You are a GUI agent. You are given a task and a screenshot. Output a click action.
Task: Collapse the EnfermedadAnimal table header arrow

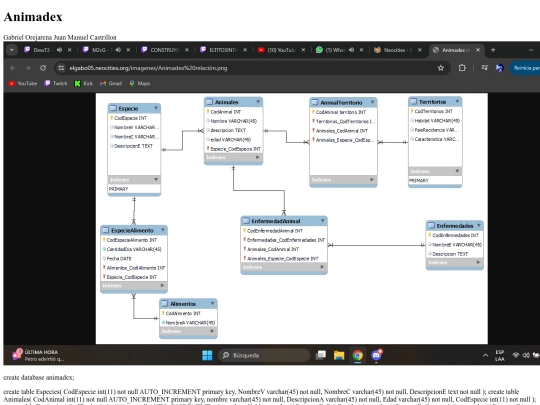pyautogui.click(x=323, y=221)
